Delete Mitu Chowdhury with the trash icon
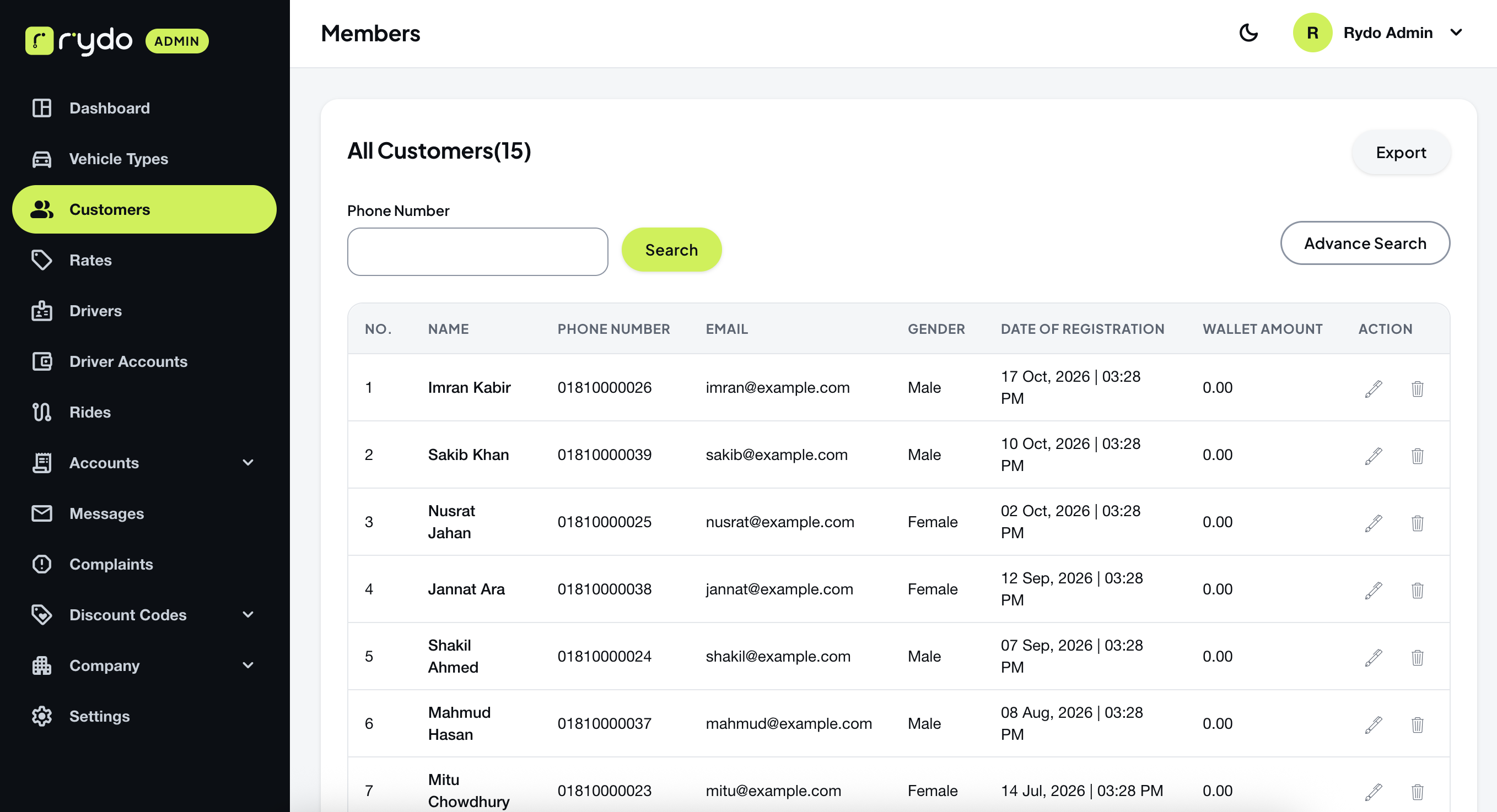 (1418, 792)
